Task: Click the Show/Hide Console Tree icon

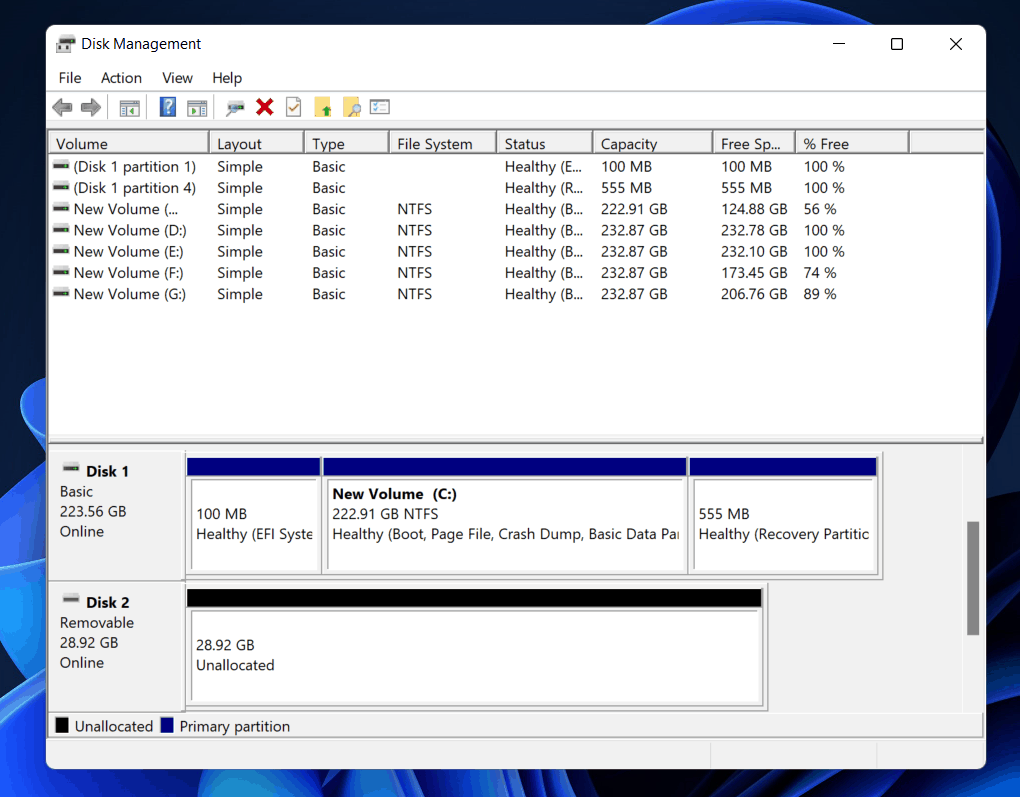Action: click(x=129, y=107)
